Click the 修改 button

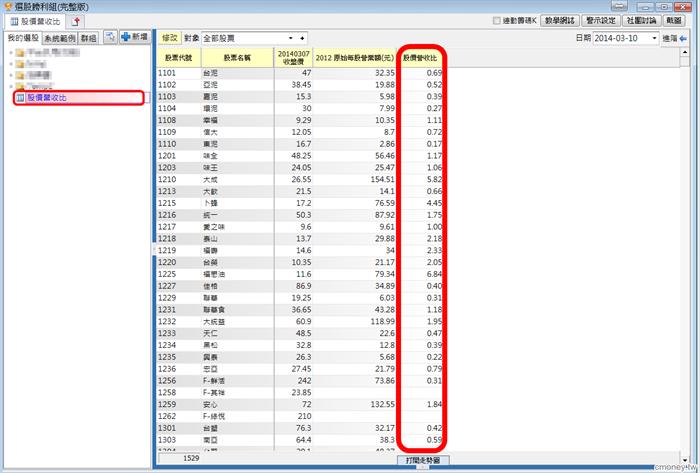170,38
